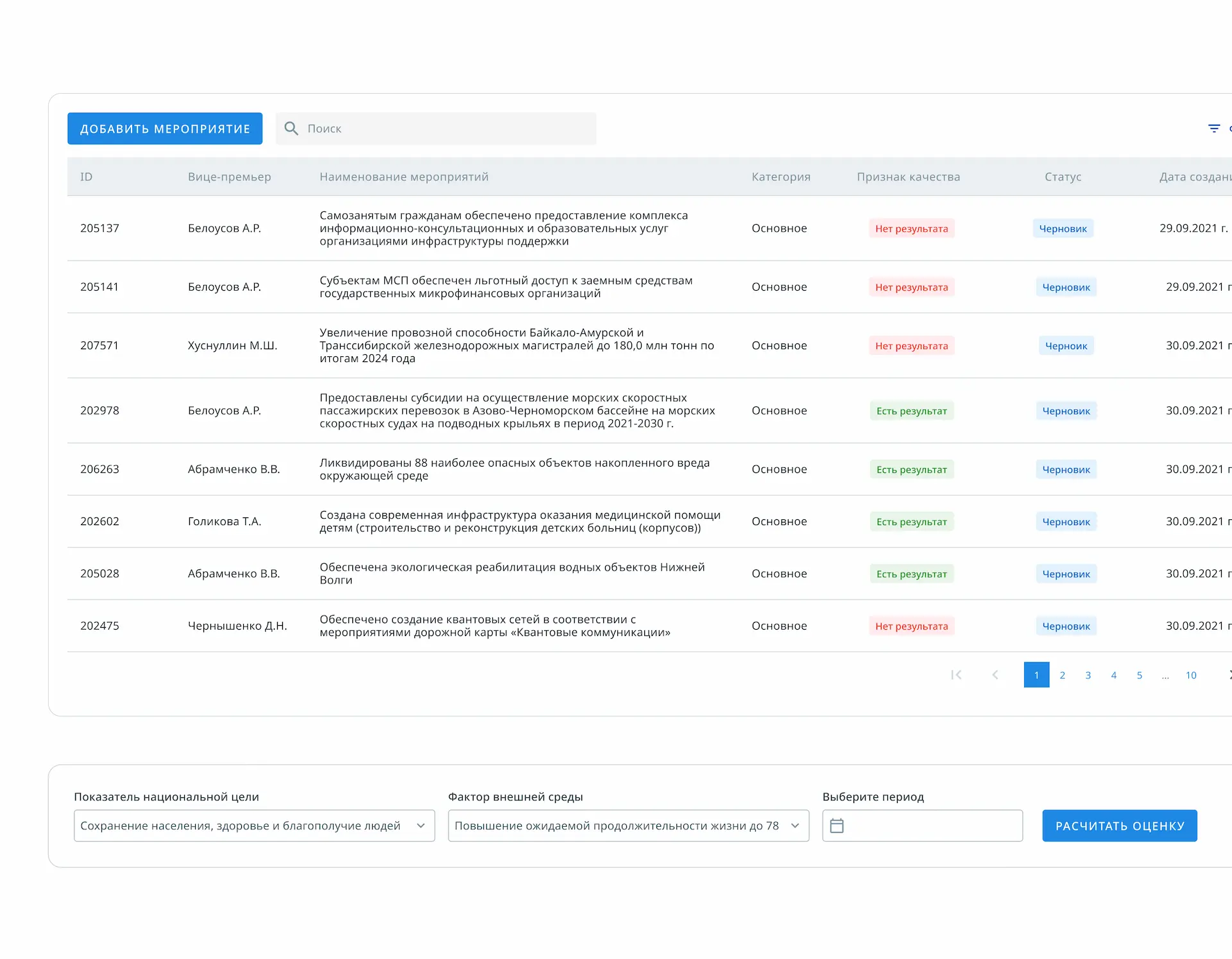Sort by Вице-премьер column header
Screen dimensions: 1232x959
coord(229,177)
